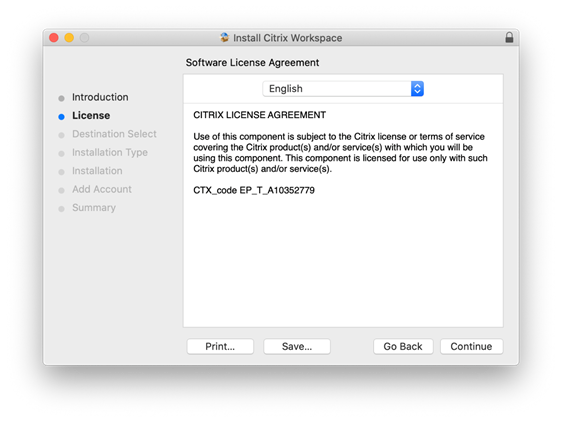Click Save... to save the license
The height and width of the screenshot is (422, 562).
(297, 346)
